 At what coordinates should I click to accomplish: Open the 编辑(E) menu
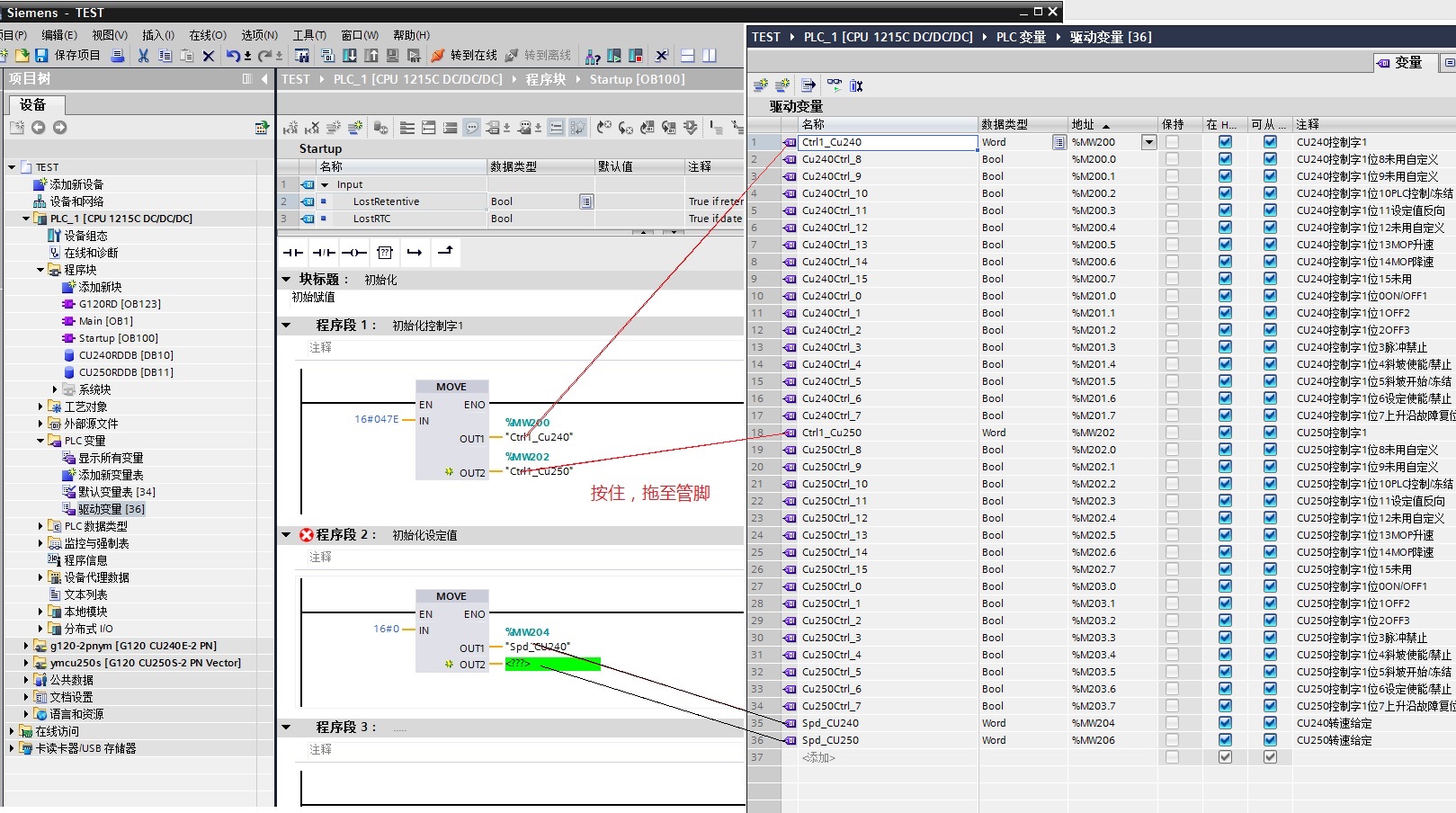coord(59,35)
